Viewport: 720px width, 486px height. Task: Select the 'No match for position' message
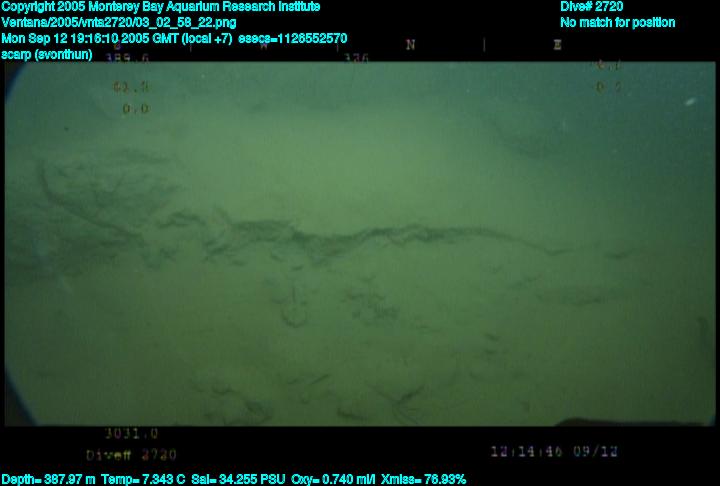click(618, 23)
